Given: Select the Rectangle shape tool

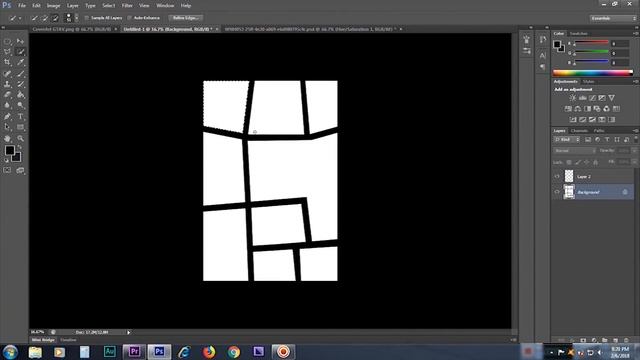Looking at the screenshot, I should 20,127.
